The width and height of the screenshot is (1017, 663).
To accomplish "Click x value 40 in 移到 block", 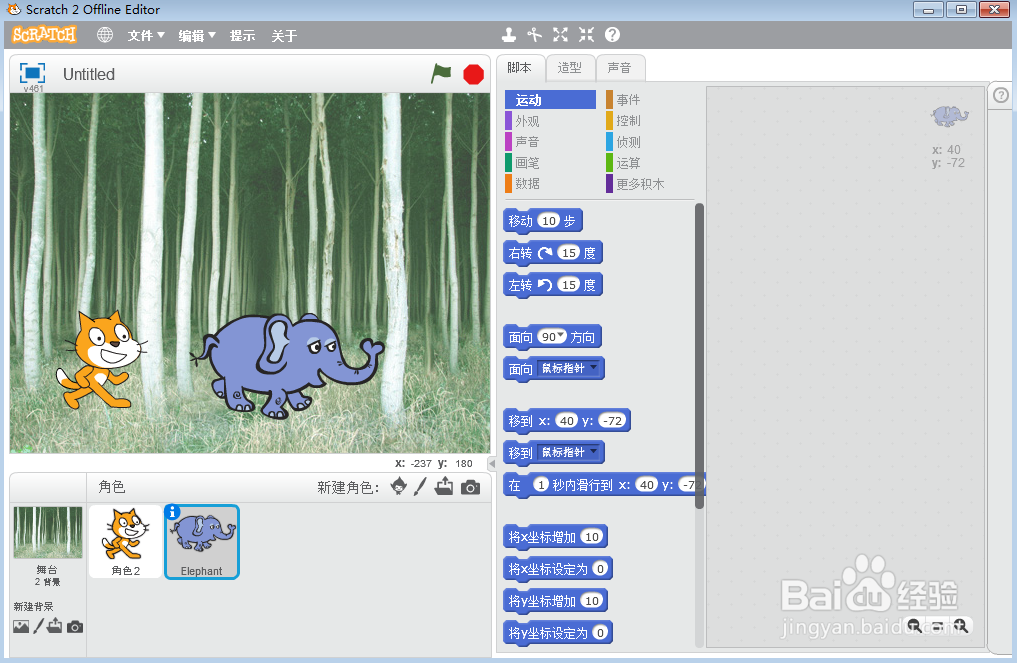I will click(567, 420).
